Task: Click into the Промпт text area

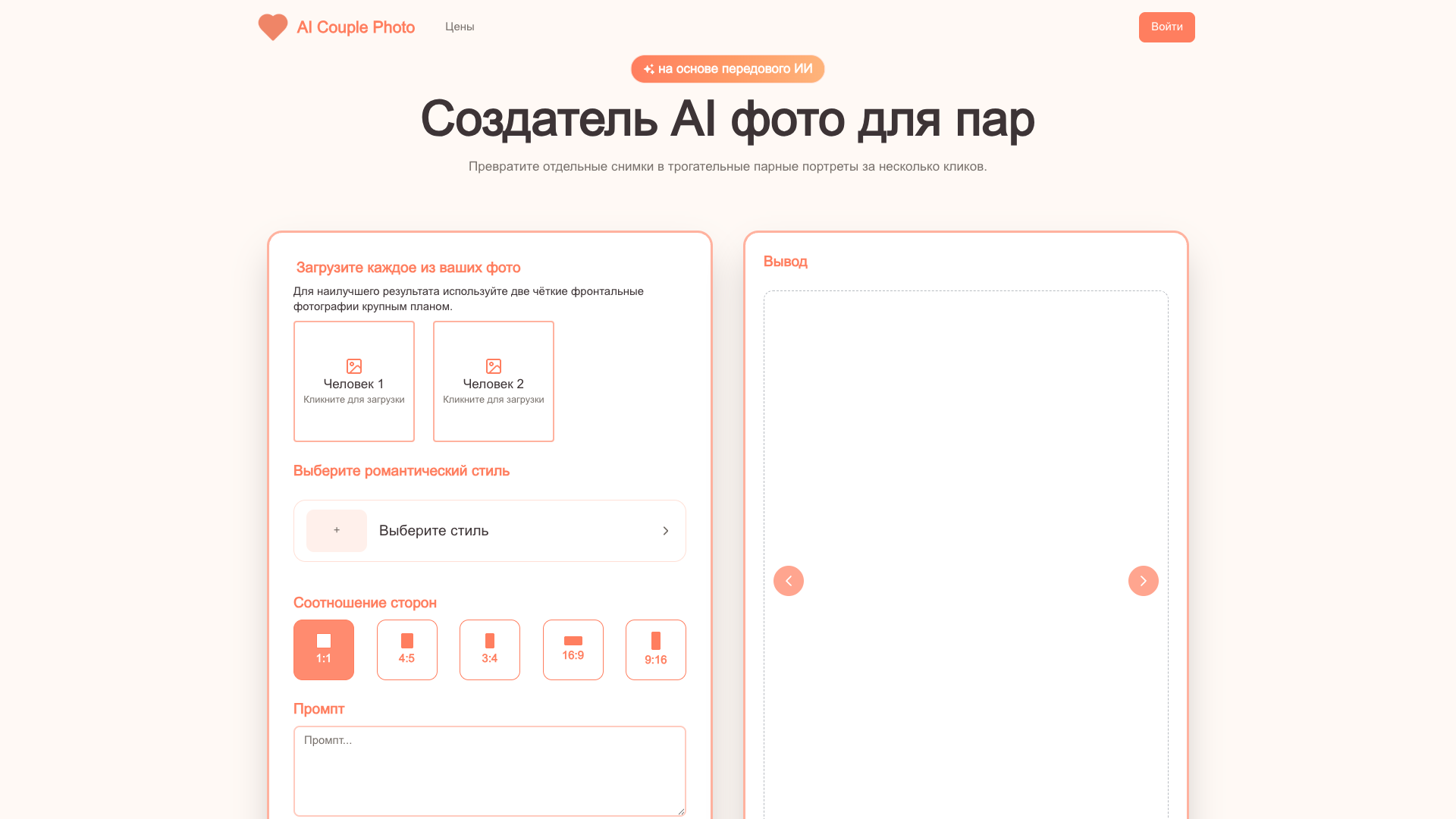Action: [x=490, y=771]
